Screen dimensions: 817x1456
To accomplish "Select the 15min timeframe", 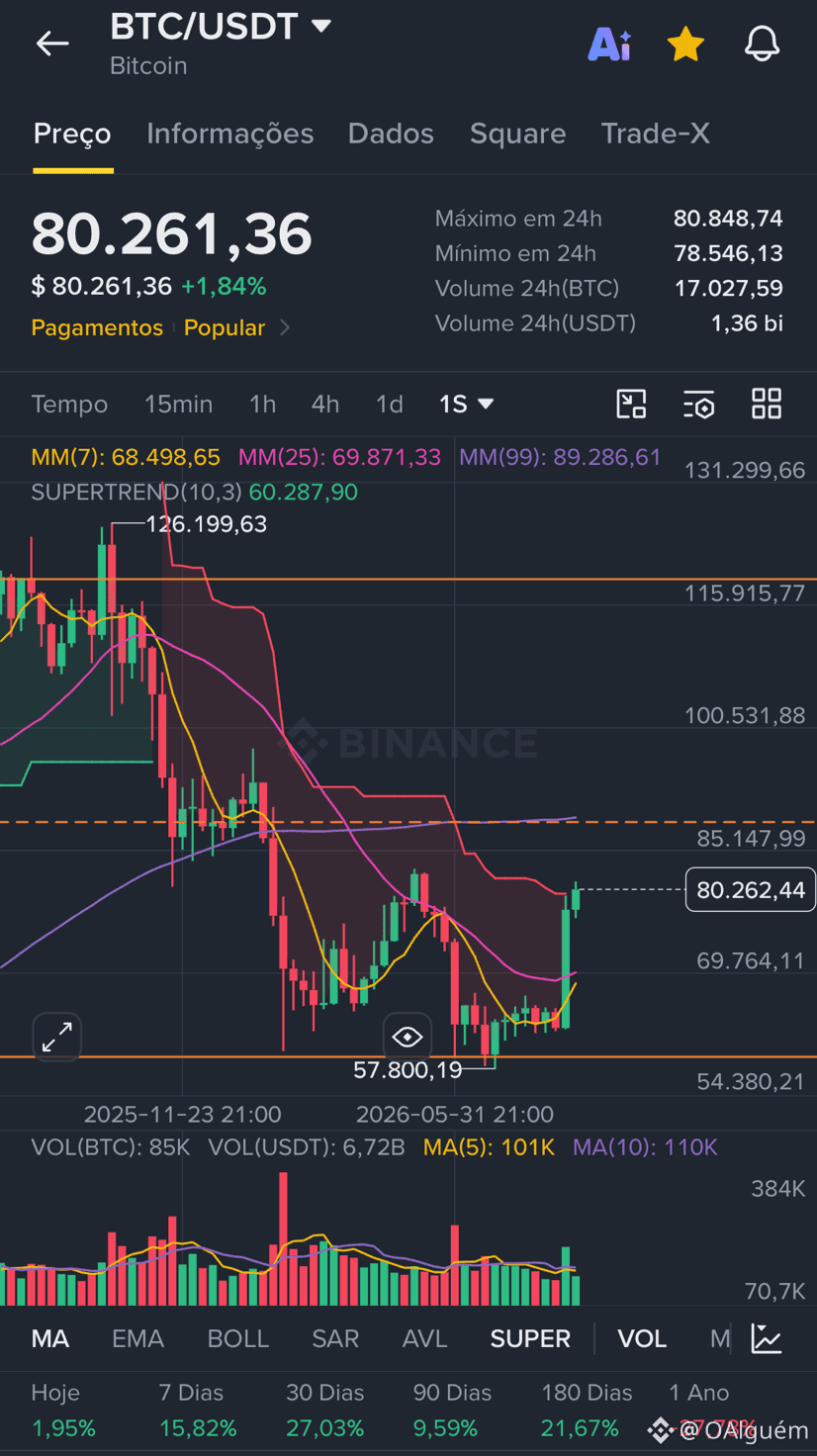I will pos(178,404).
